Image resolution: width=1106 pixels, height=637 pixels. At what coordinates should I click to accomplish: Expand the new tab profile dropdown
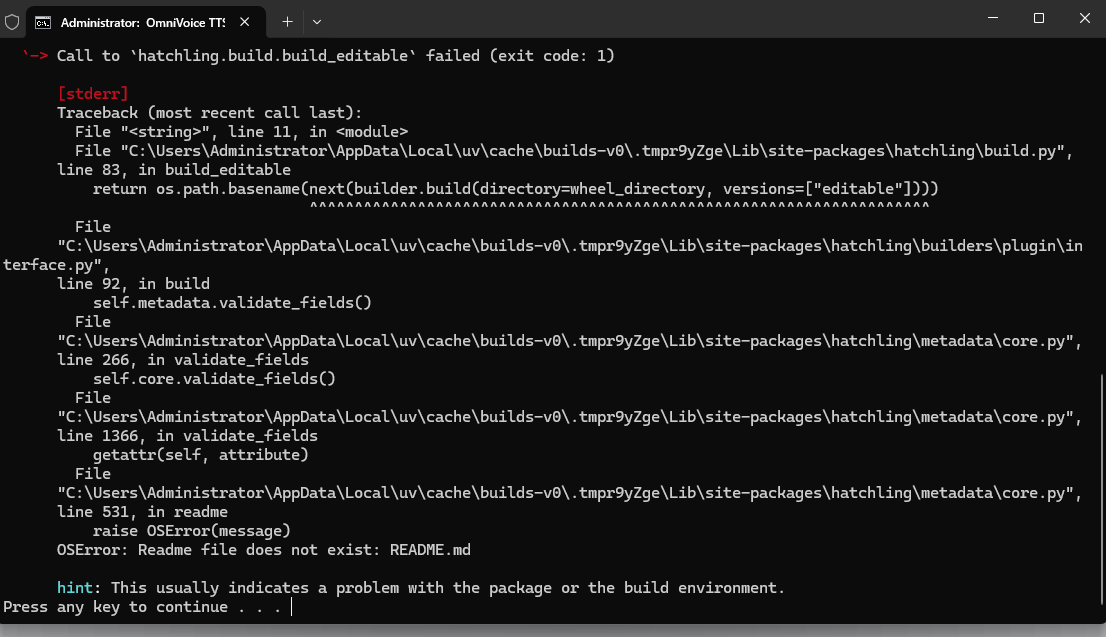pos(317,21)
